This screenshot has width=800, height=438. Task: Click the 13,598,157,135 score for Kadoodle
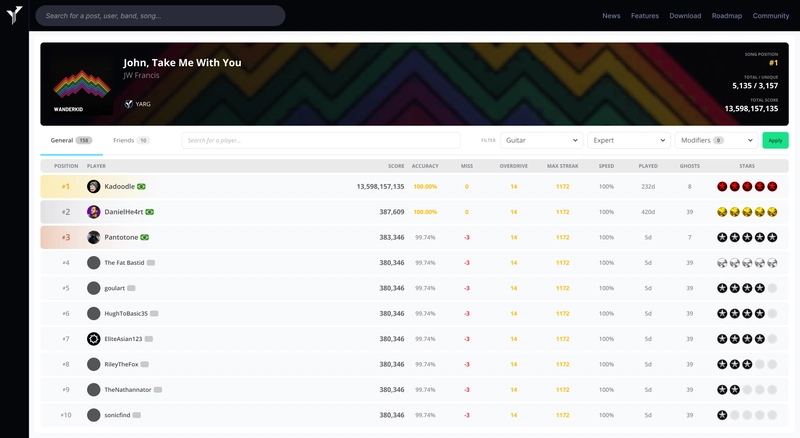380,186
